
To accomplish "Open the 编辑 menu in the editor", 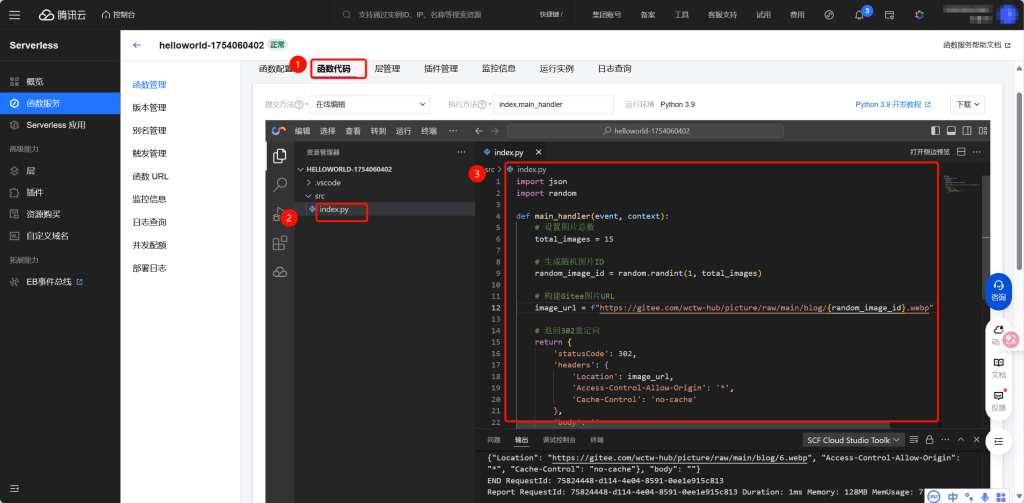I will tap(302, 131).
